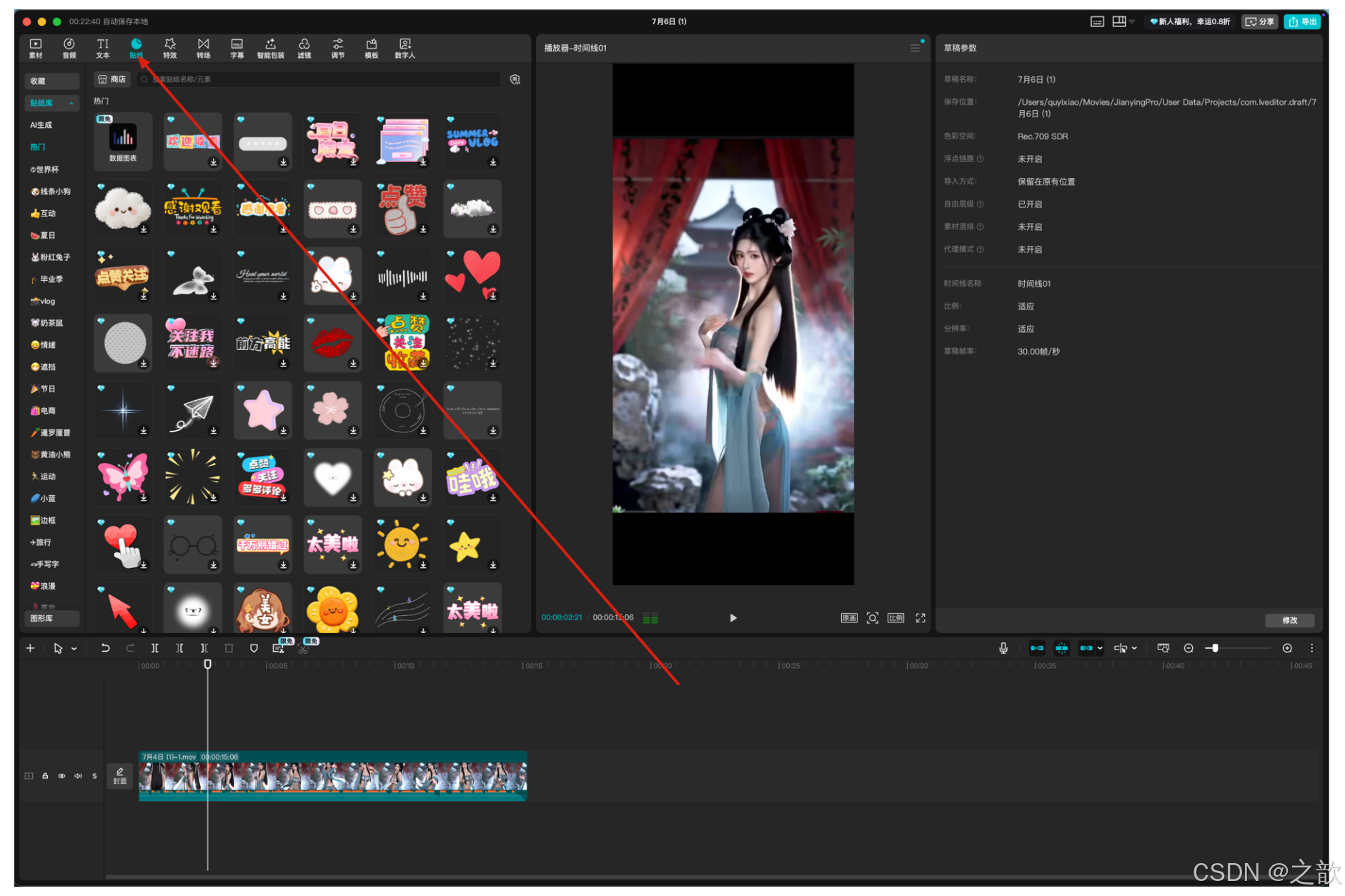The image size is (1345, 896).
Task: Switch to the 文本 text tab
Action: pos(103,49)
